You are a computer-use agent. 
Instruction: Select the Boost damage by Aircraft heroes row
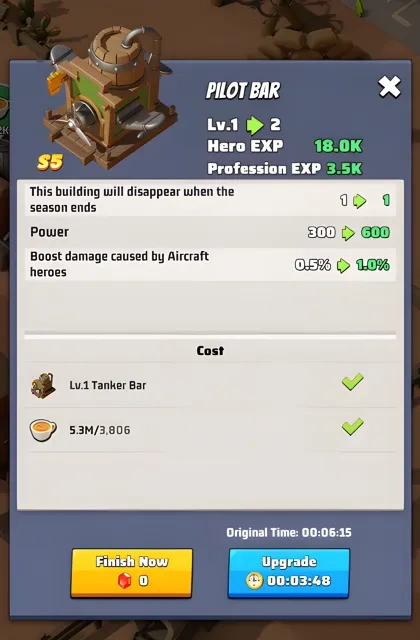(x=210, y=264)
